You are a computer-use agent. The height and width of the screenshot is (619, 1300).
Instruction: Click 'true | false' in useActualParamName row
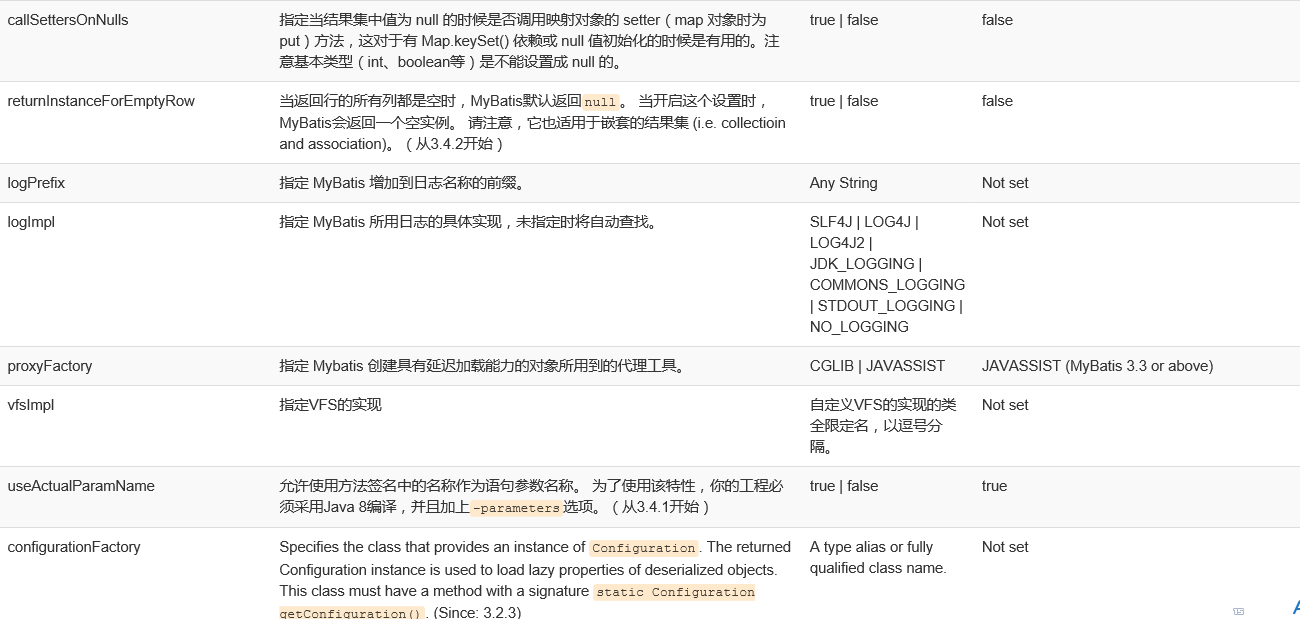(844, 486)
